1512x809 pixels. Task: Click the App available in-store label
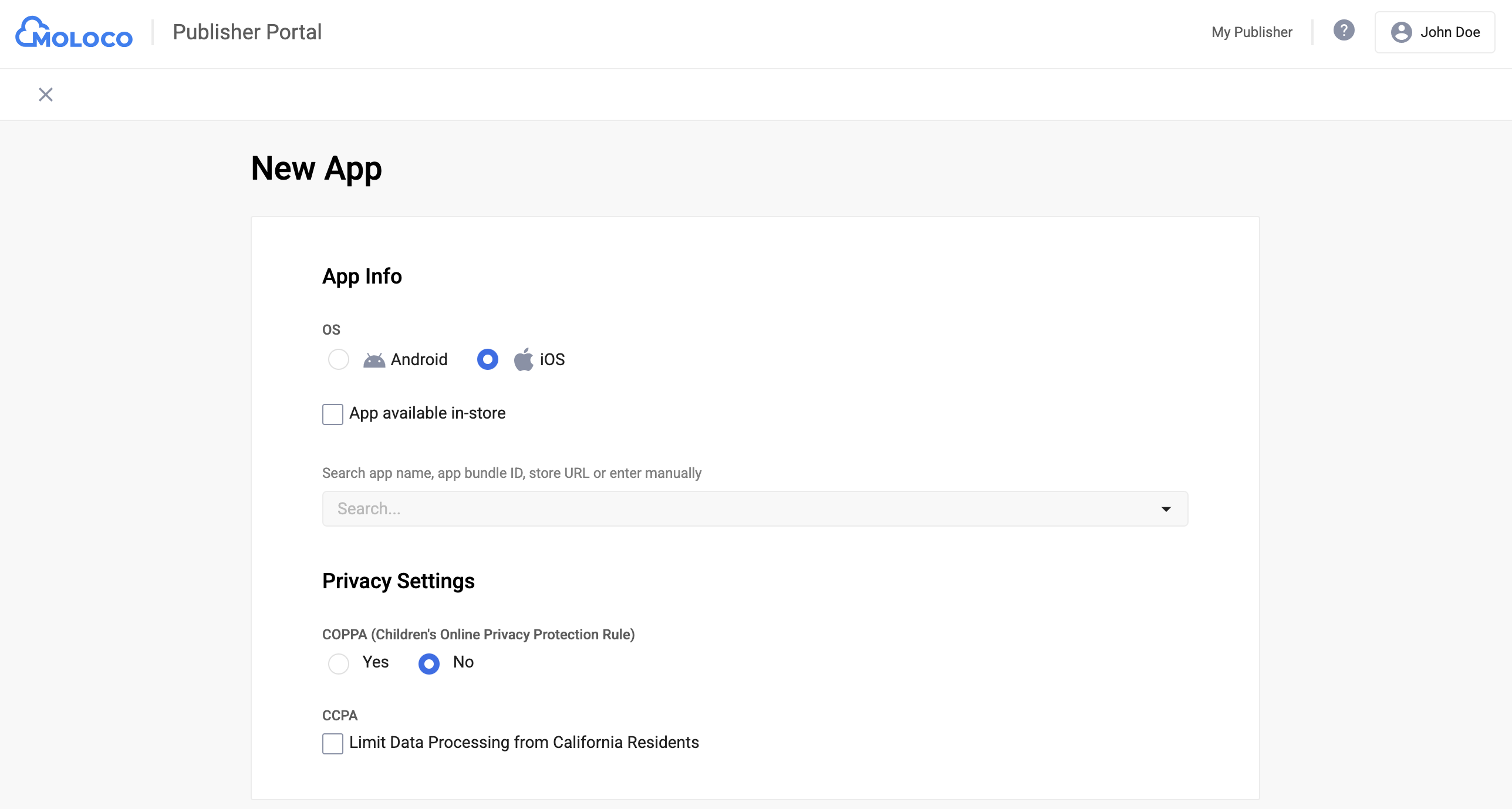coord(427,413)
